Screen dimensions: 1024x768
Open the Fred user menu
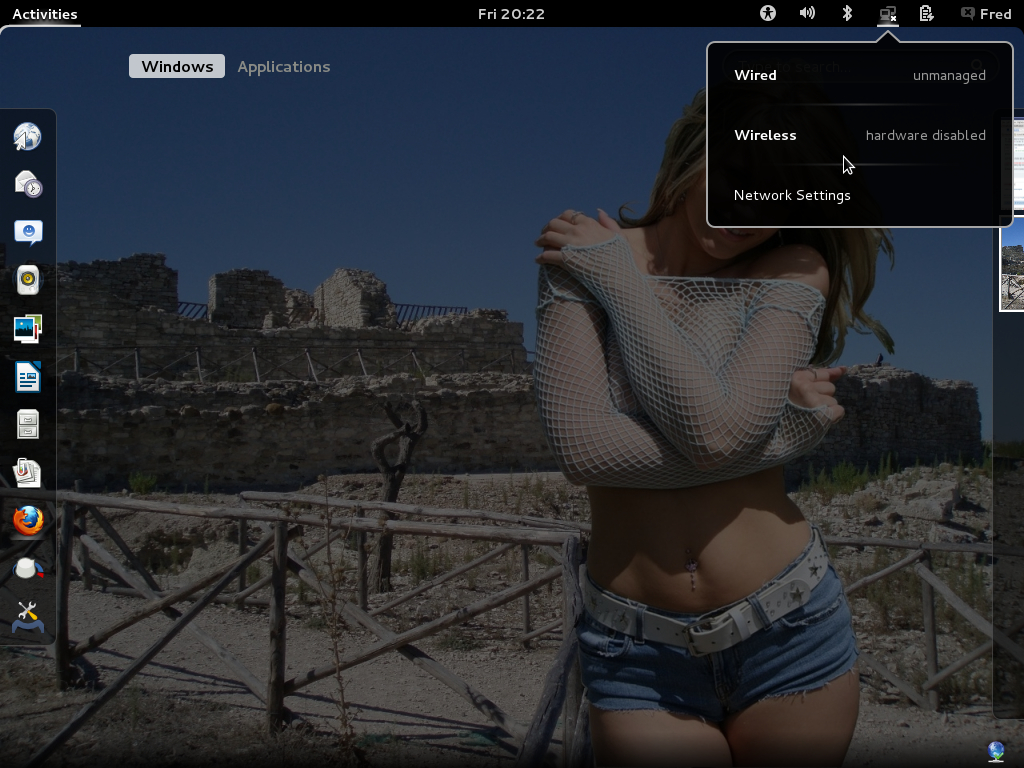coord(986,14)
